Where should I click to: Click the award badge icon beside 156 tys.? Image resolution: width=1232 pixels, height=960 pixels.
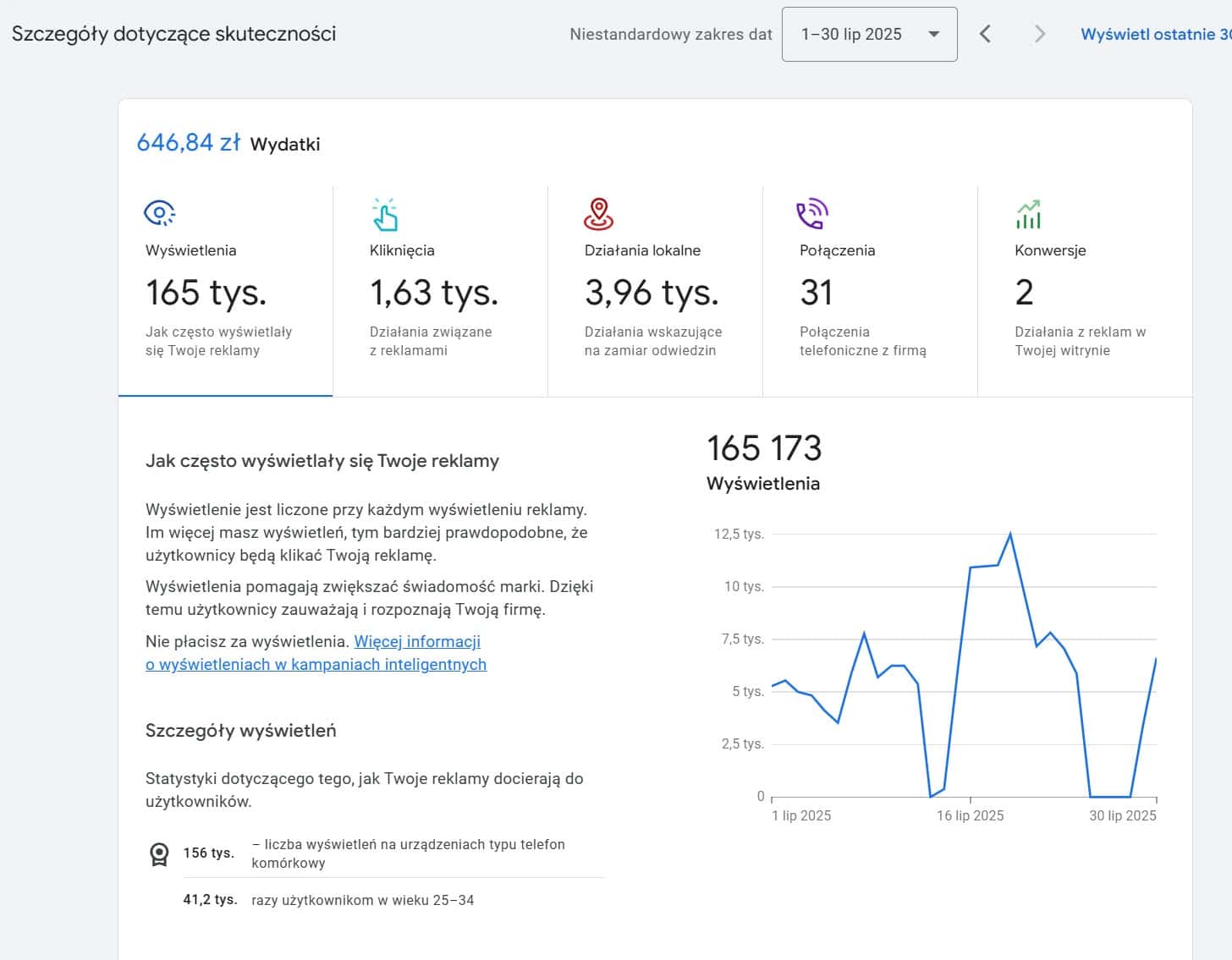click(159, 854)
